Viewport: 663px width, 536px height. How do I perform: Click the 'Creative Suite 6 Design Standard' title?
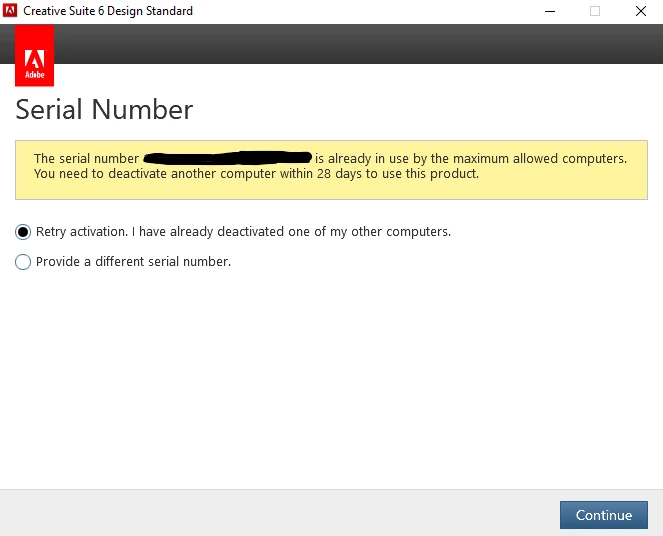108,11
